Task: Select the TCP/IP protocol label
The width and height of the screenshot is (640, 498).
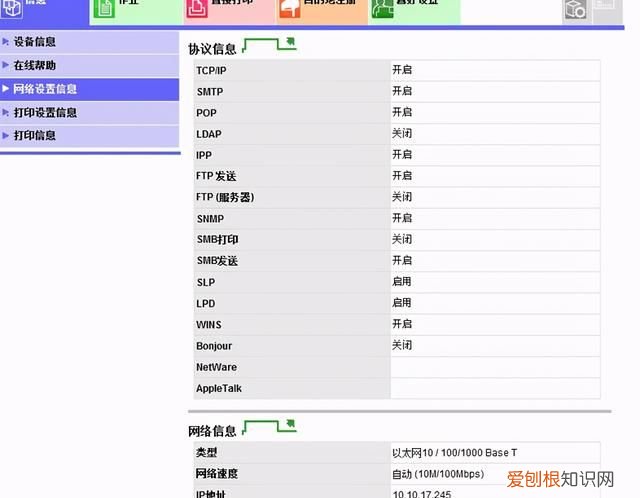Action: (x=211, y=71)
